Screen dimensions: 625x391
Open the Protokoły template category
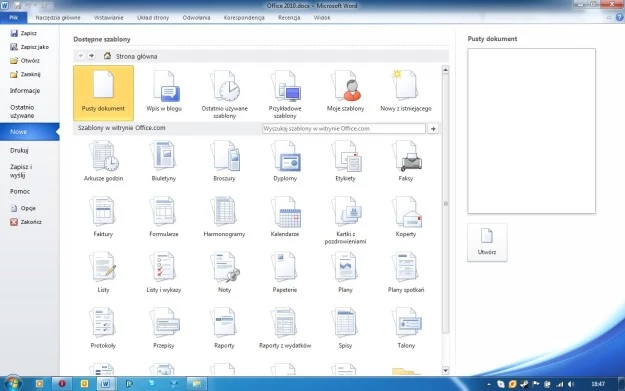103,328
